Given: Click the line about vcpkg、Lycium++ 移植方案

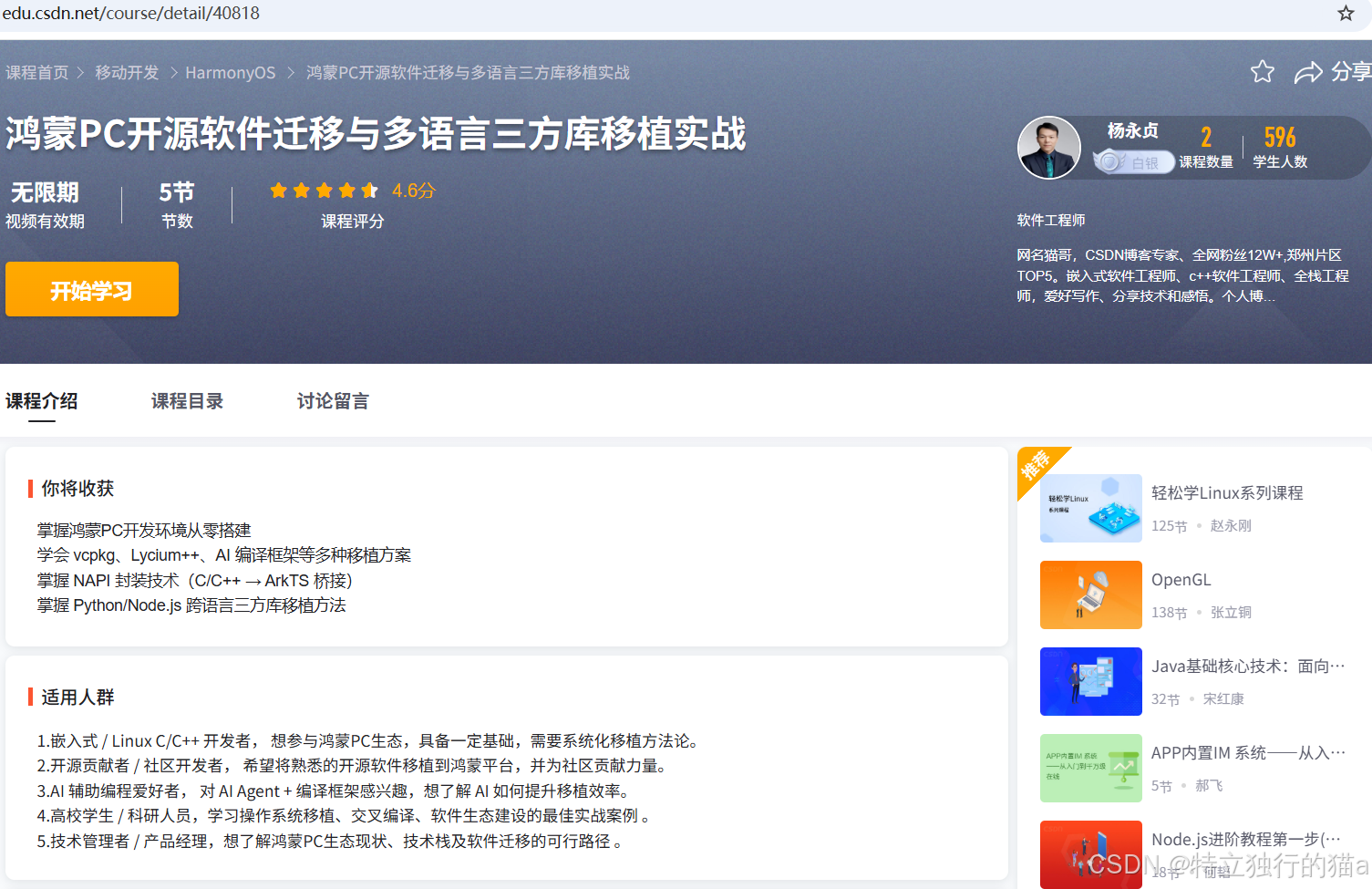Looking at the screenshot, I should click(224, 555).
